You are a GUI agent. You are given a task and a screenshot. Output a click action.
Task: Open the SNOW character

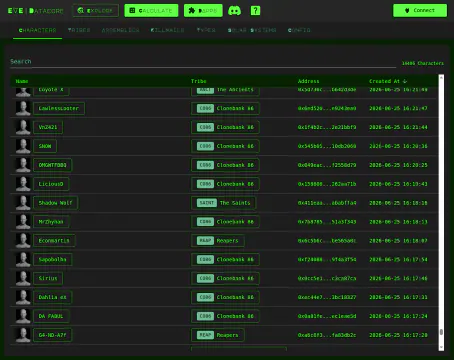coord(45,146)
